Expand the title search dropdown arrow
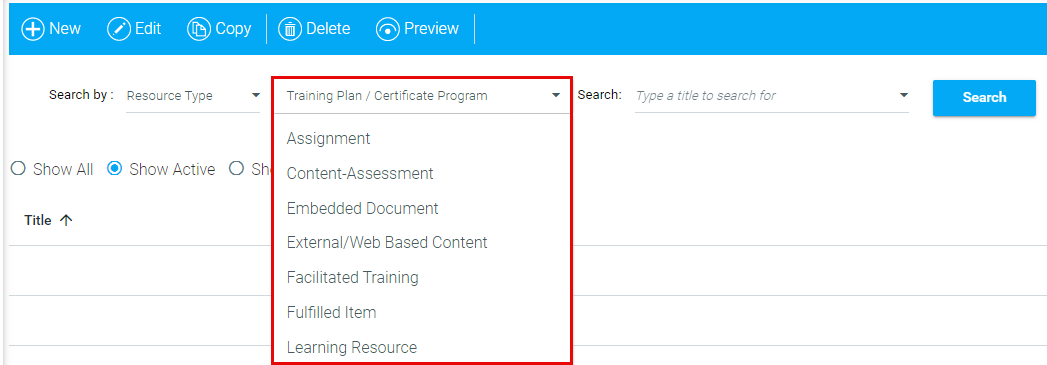The width and height of the screenshot is (1047, 365). (904, 95)
